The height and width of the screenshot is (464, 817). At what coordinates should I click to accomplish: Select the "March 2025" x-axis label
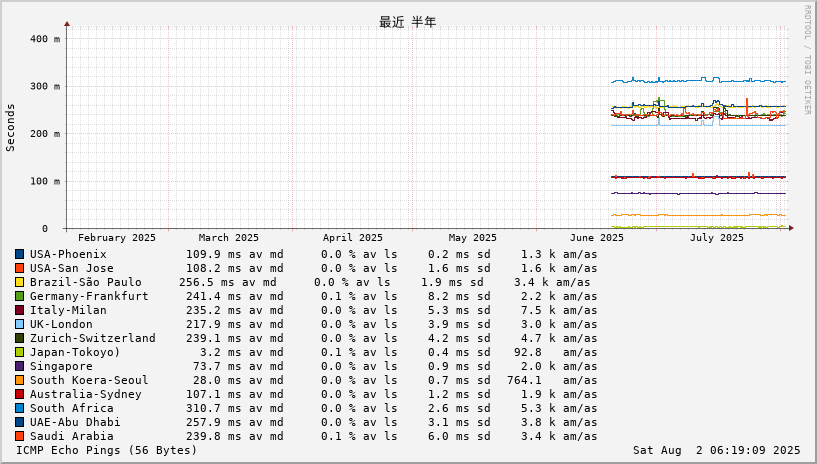[229, 238]
